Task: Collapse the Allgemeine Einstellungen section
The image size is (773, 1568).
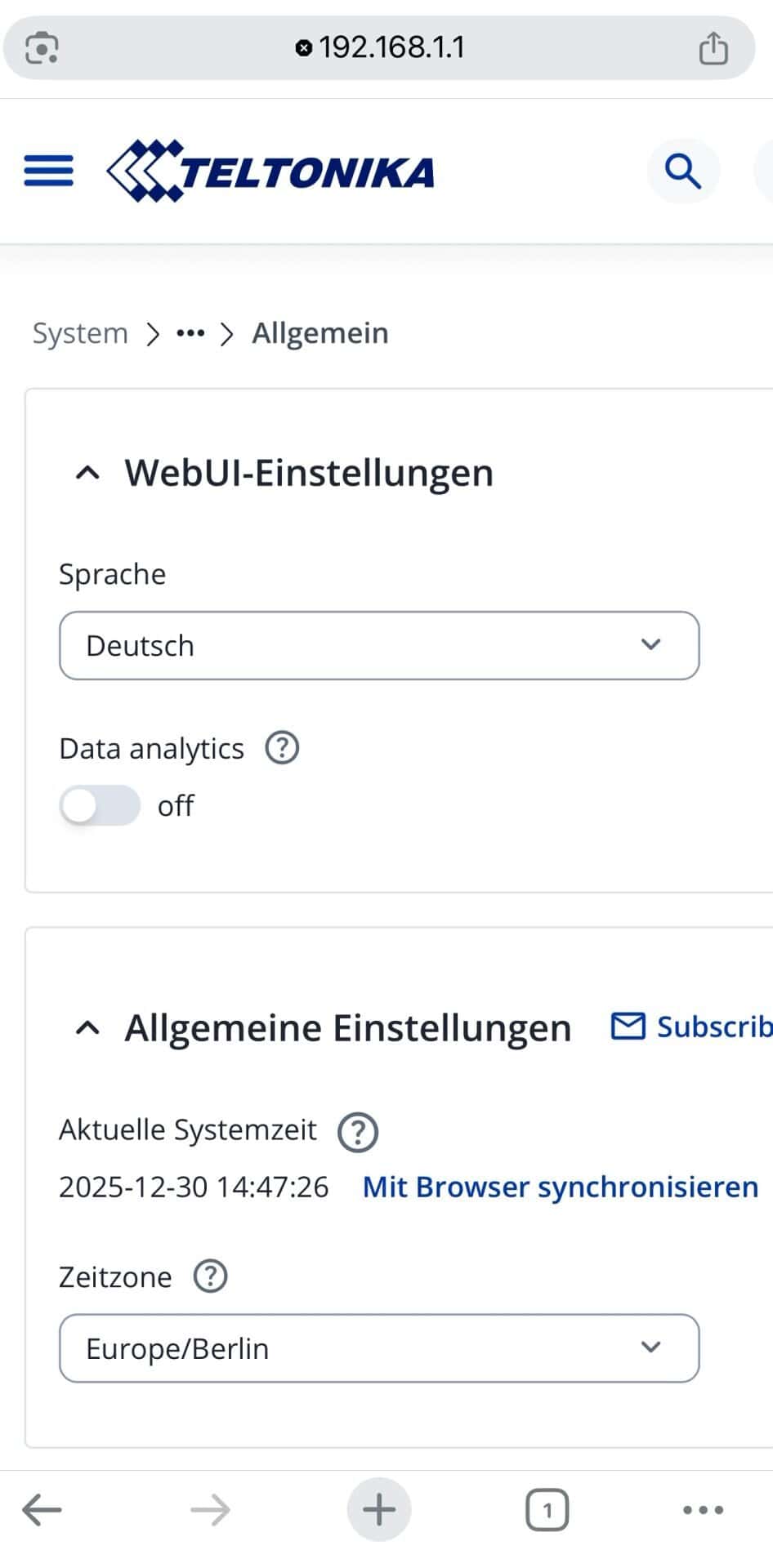Action: click(87, 1027)
